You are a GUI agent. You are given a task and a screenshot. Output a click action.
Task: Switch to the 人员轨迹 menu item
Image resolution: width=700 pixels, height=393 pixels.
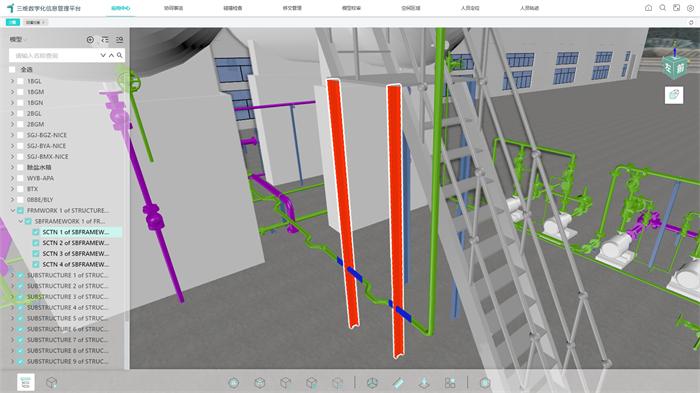pyautogui.click(x=529, y=8)
